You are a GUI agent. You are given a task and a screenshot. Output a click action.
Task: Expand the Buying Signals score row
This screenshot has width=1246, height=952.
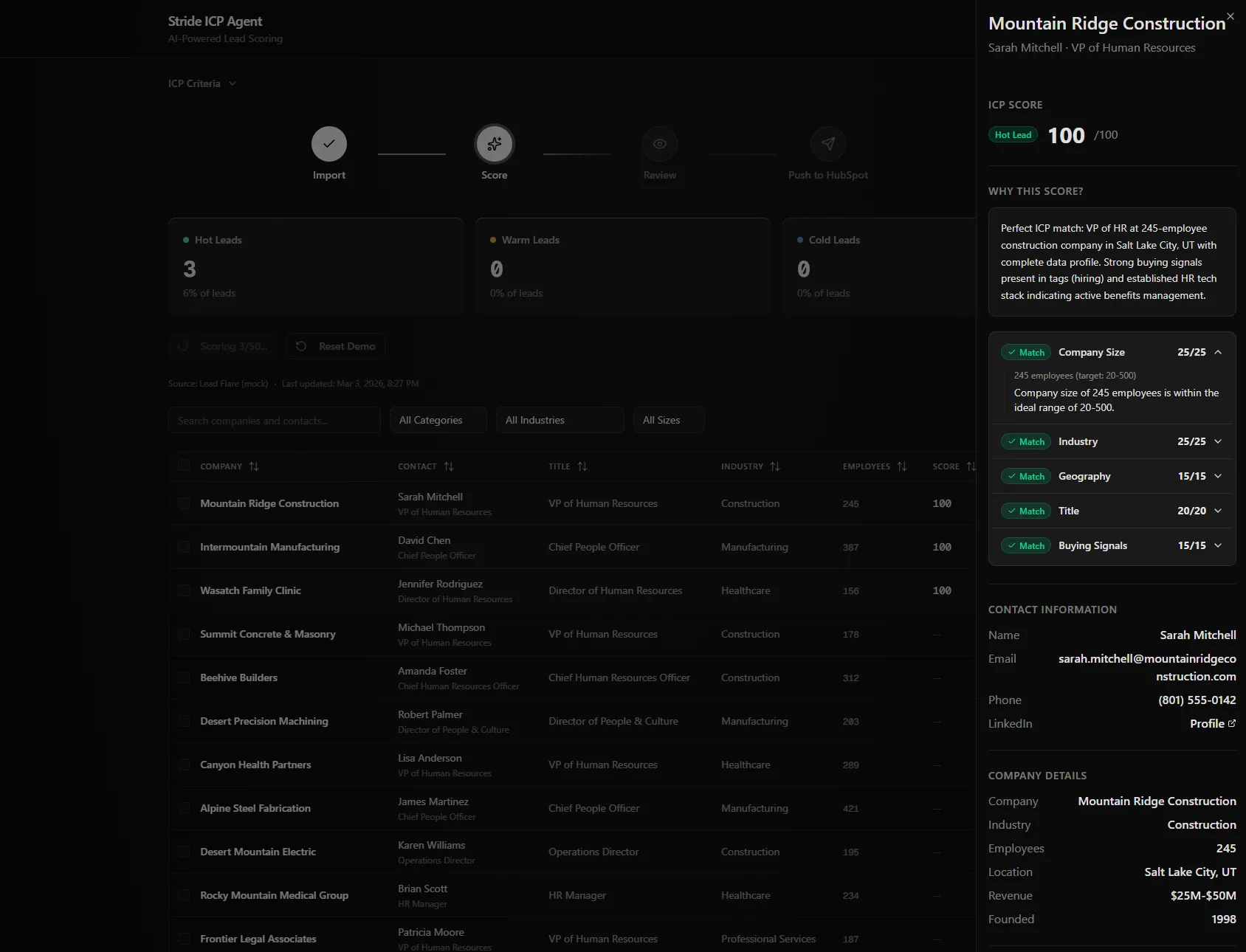click(1217, 545)
